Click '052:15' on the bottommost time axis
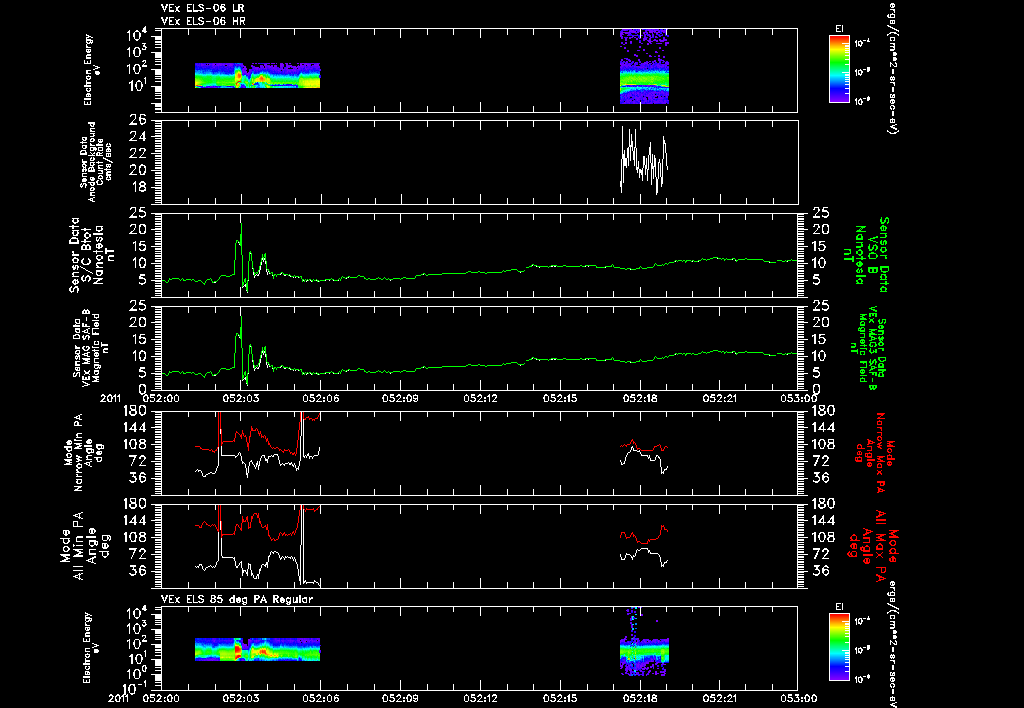The width and height of the screenshot is (1024, 708). [x=560, y=698]
